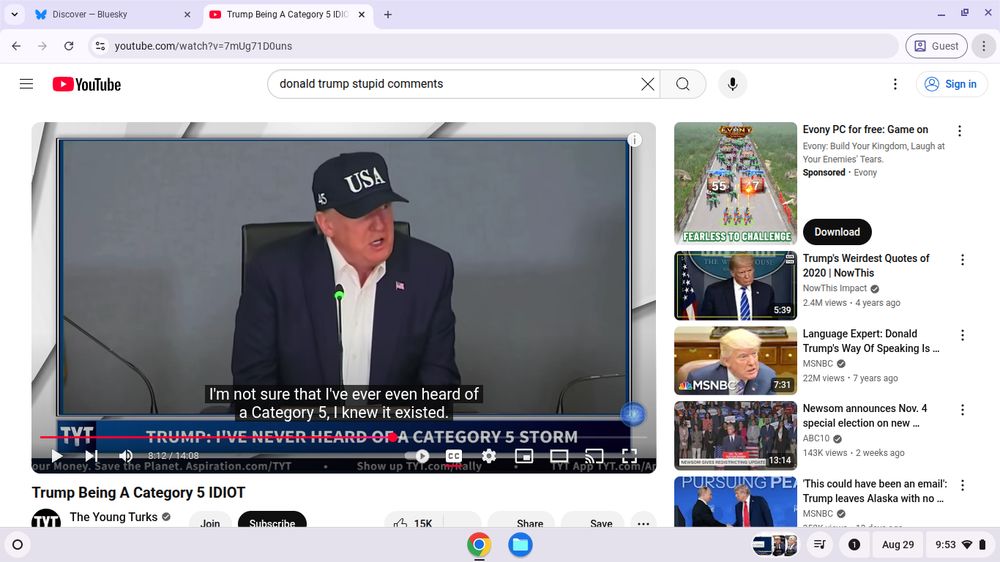Skip to next video
1000x562 pixels.
tap(91, 455)
